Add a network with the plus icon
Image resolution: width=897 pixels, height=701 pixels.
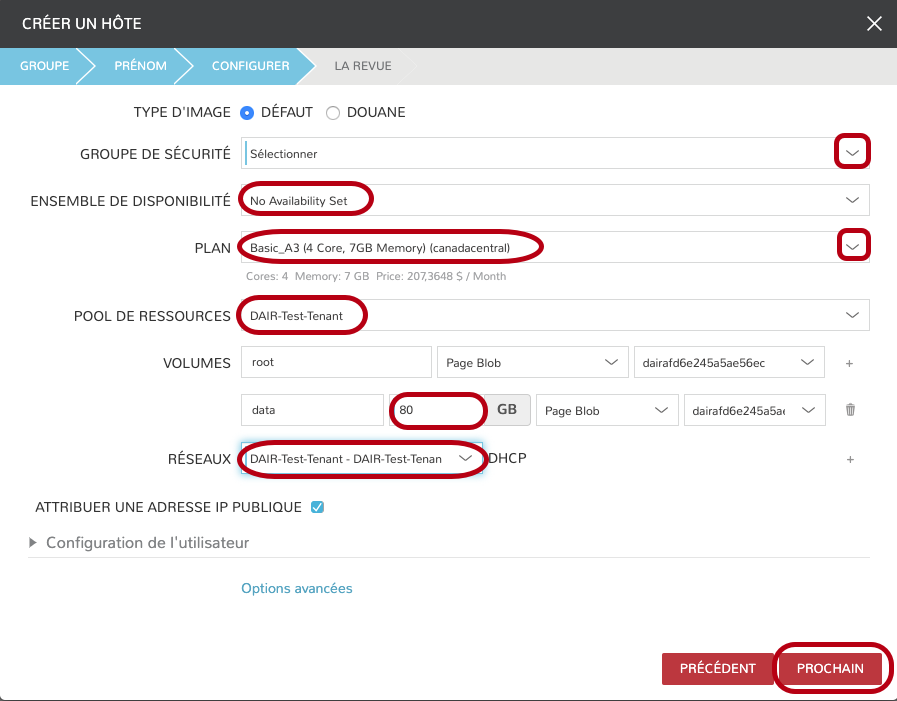(x=850, y=459)
